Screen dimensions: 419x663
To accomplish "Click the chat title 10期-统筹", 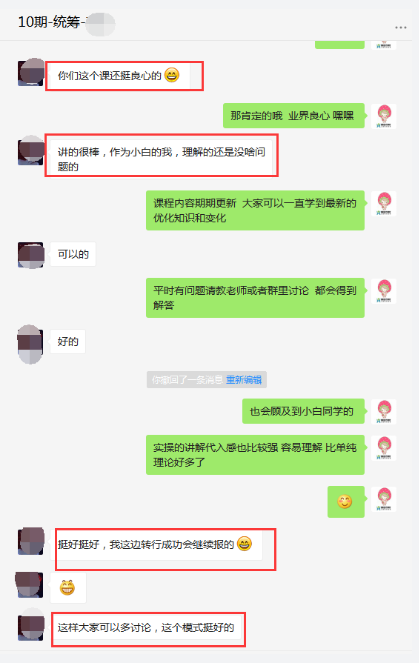I will [x=51, y=22].
